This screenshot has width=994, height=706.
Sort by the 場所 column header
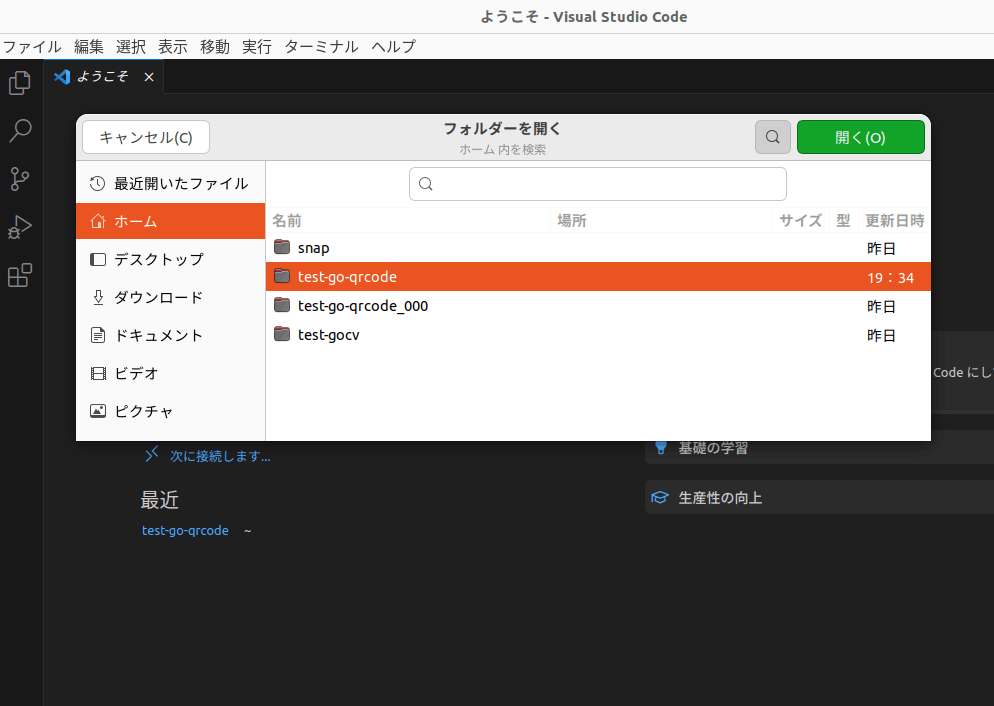coord(572,221)
